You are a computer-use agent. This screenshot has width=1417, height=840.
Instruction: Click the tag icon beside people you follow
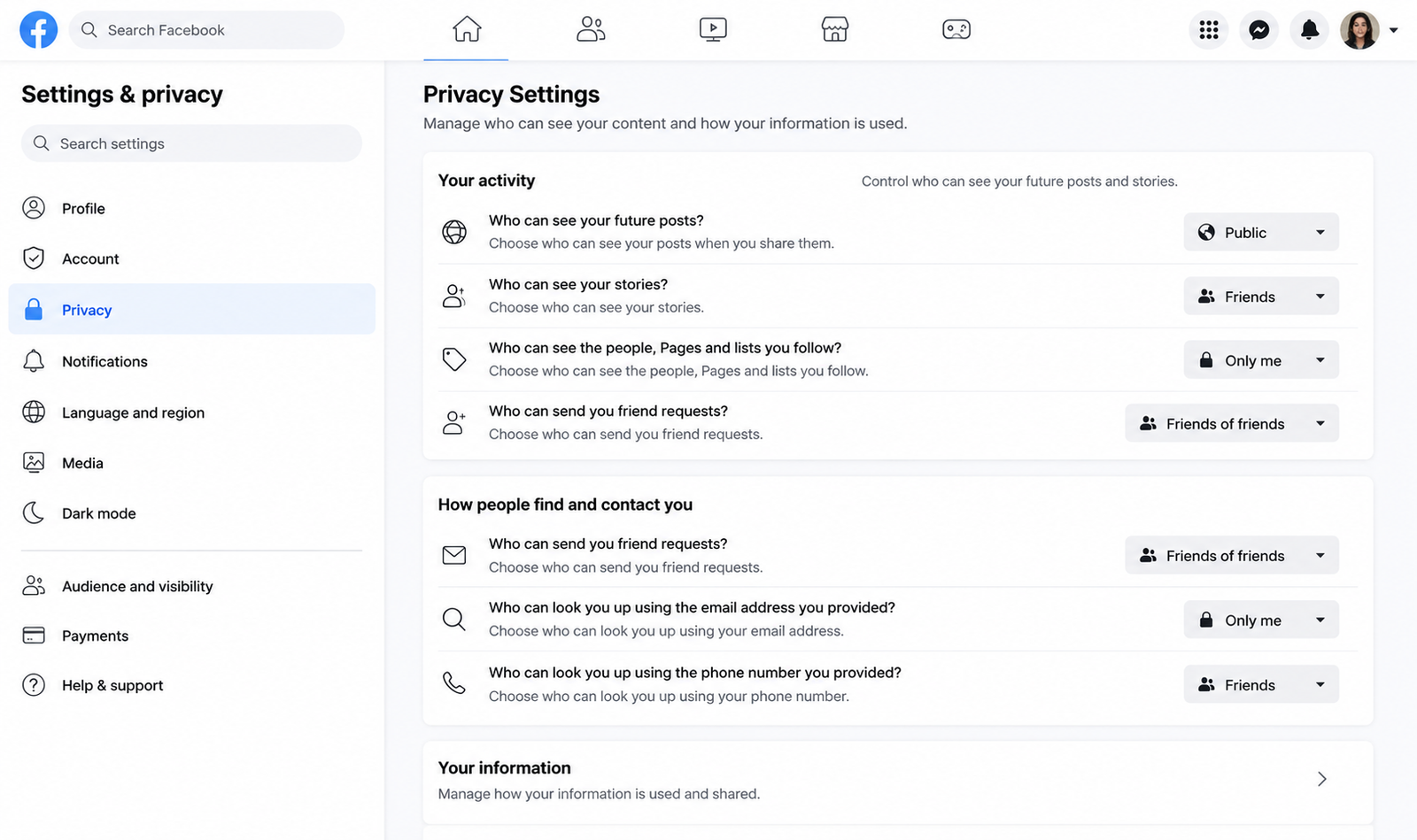click(x=454, y=358)
